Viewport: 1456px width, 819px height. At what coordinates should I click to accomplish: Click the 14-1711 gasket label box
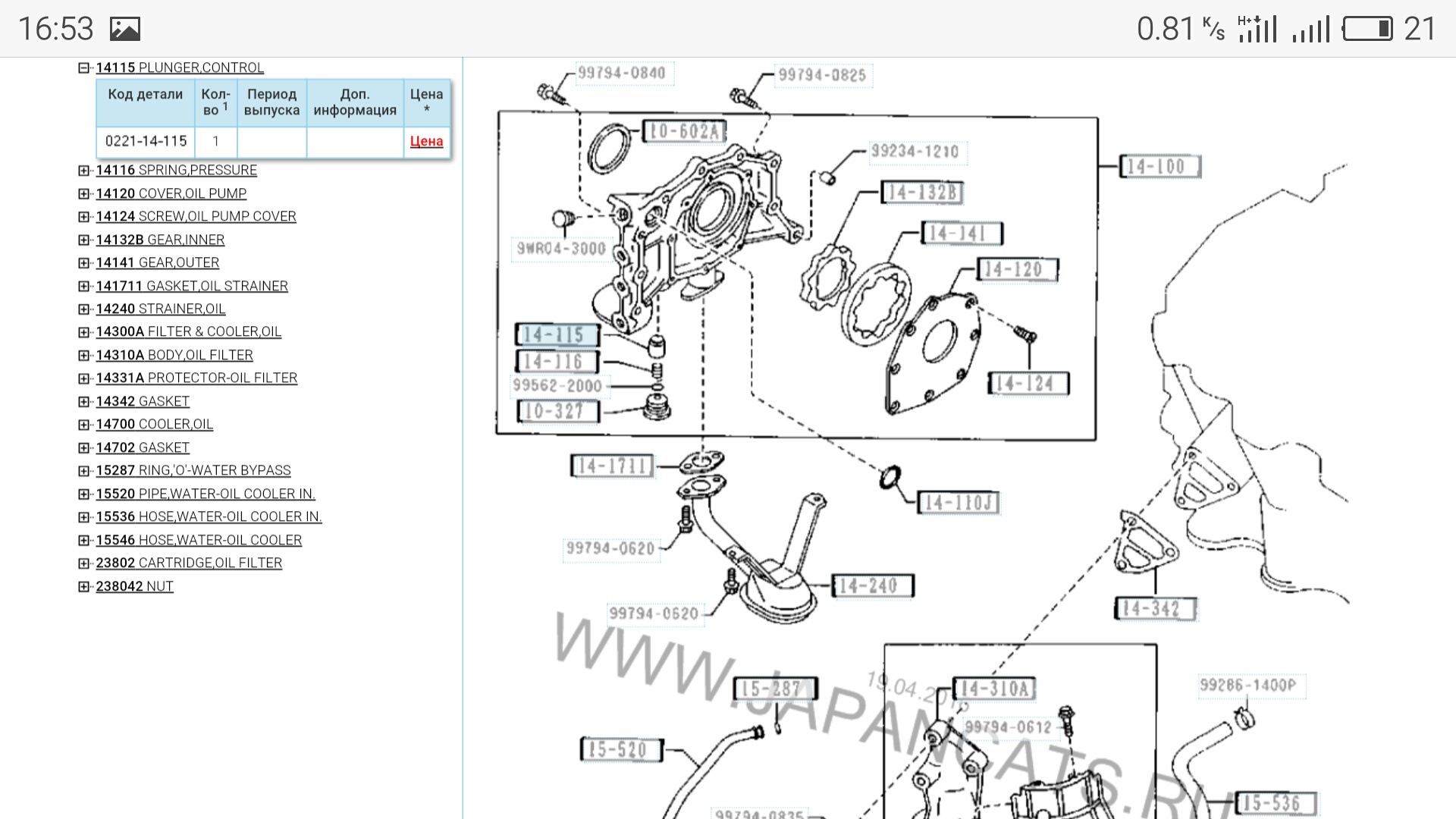point(612,466)
